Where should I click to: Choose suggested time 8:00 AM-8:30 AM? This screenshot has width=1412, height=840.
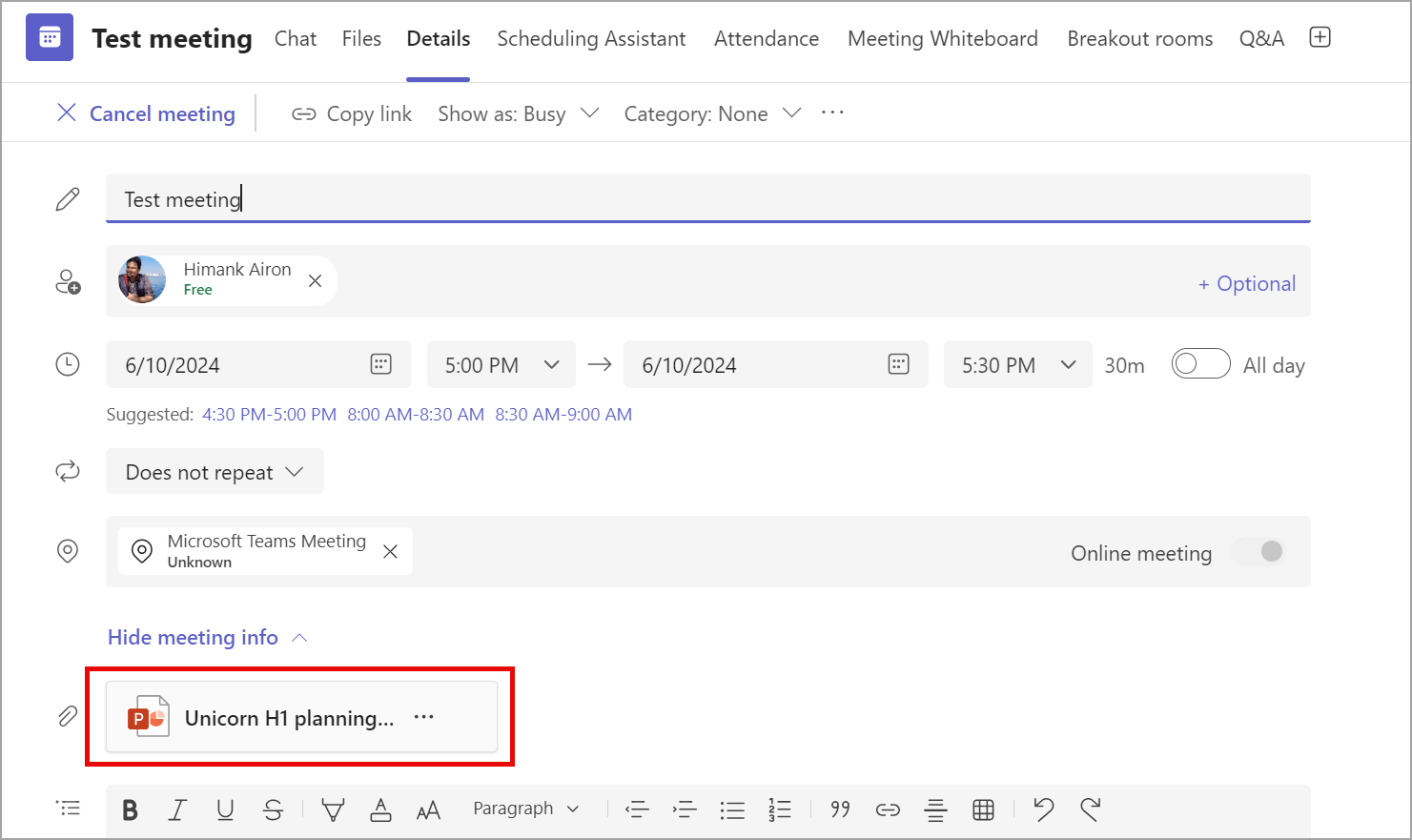click(x=416, y=414)
